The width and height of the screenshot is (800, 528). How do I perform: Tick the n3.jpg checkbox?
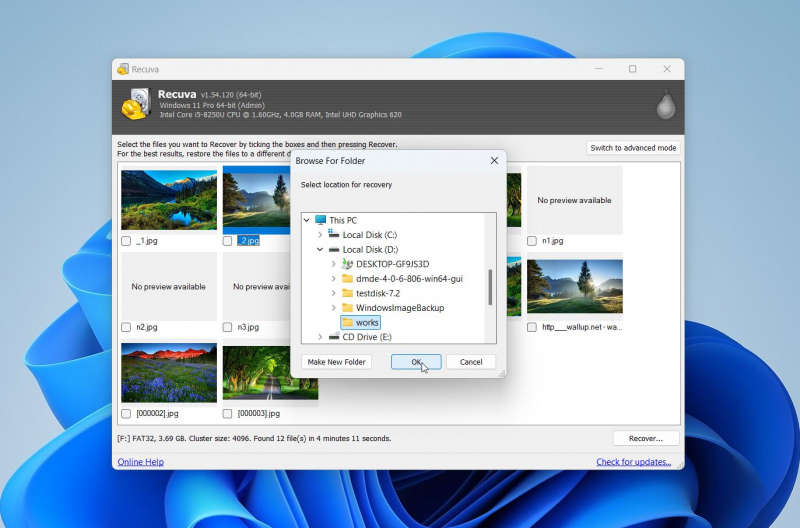click(228, 327)
